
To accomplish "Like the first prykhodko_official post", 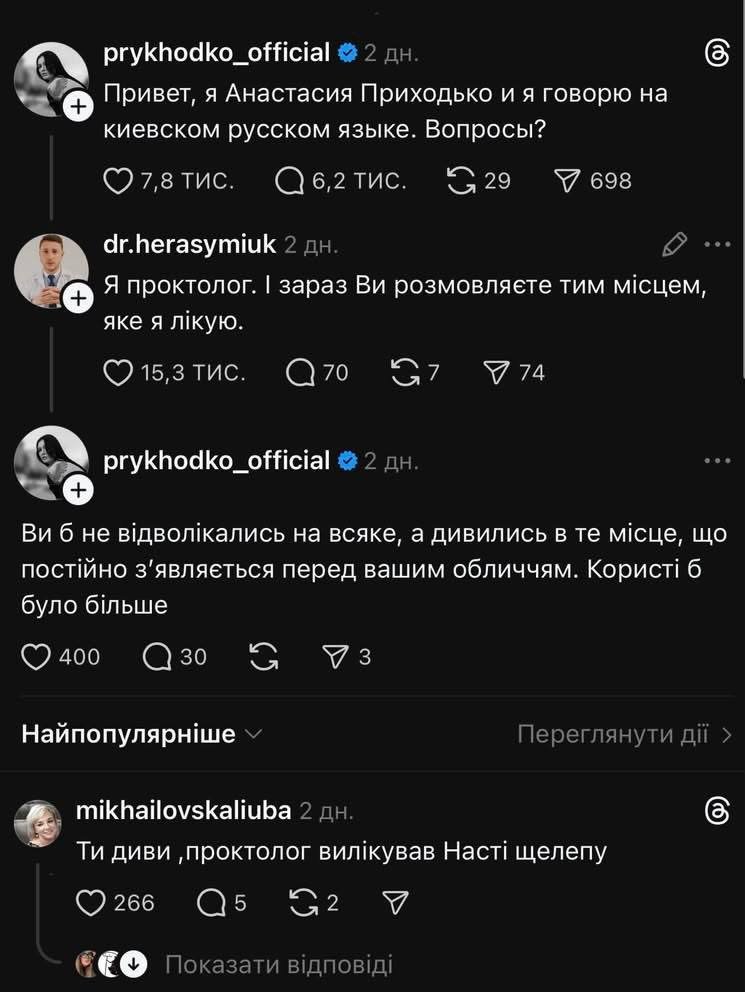I will click(x=119, y=181).
